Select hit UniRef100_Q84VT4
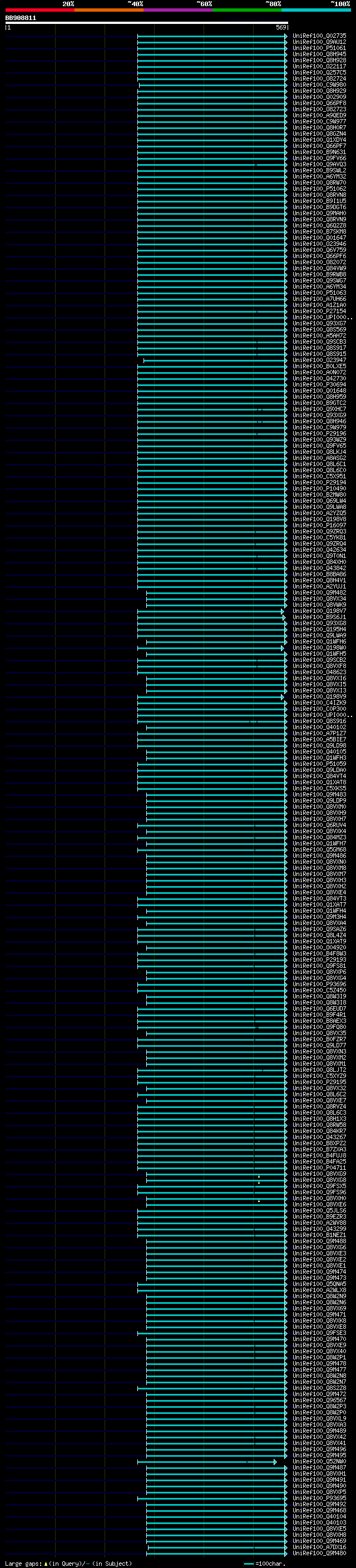The height and width of the screenshot is (1568, 356). tap(319, 776)
